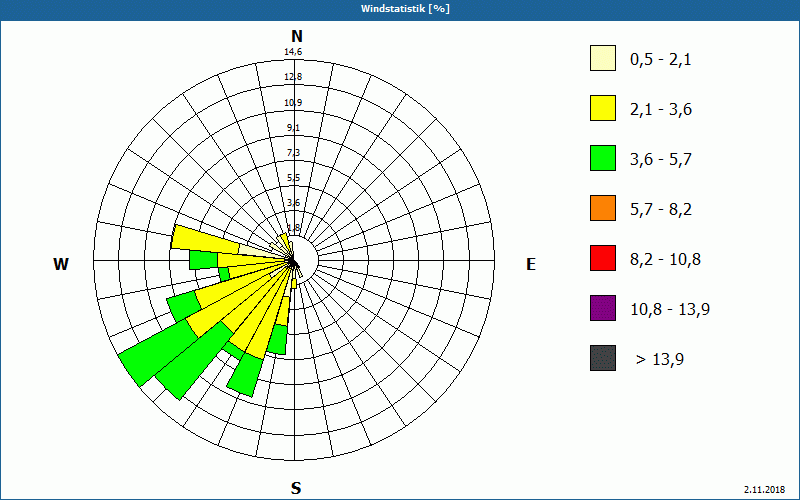Screen dimensions: 800x500
Task: Click the N compass label
Action: click(x=297, y=36)
